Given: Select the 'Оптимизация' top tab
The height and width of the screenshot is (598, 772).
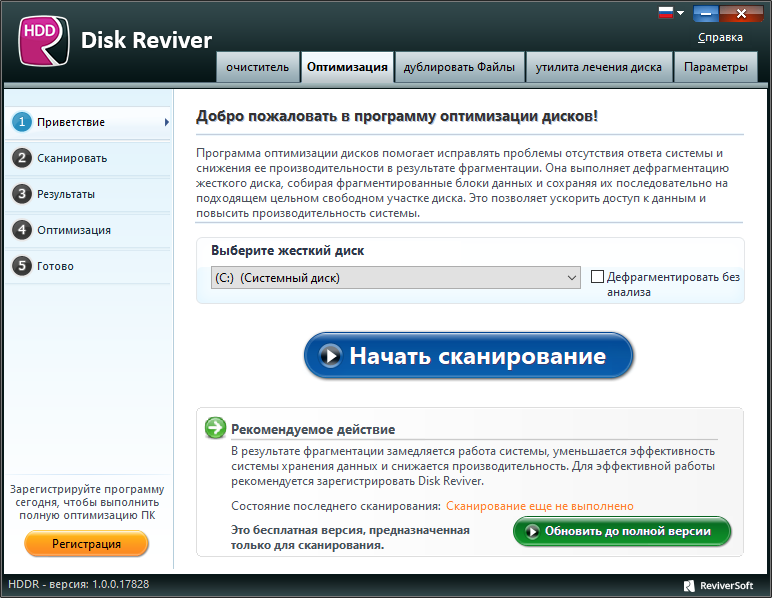Looking at the screenshot, I should tap(347, 67).
